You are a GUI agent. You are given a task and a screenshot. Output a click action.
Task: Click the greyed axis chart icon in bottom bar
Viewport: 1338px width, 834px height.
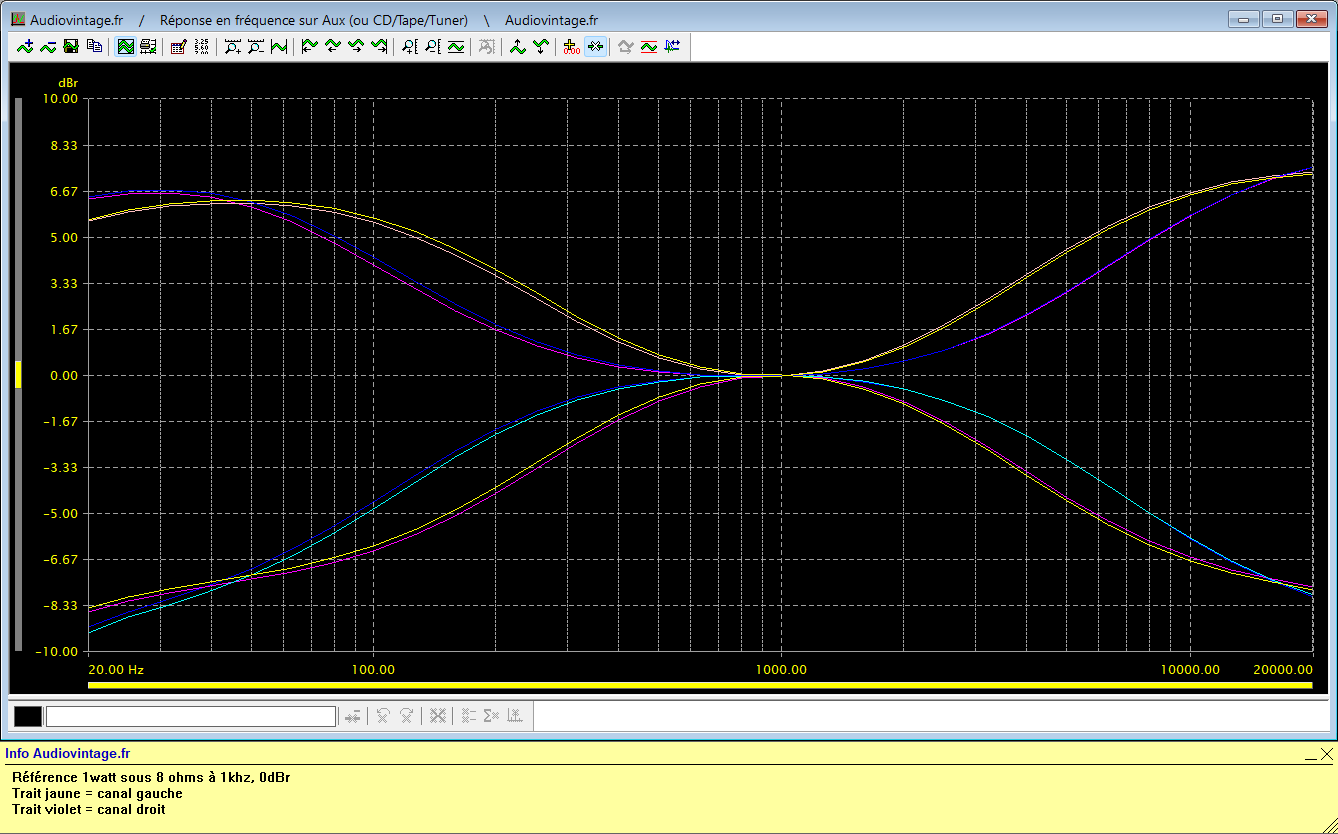[x=515, y=716]
